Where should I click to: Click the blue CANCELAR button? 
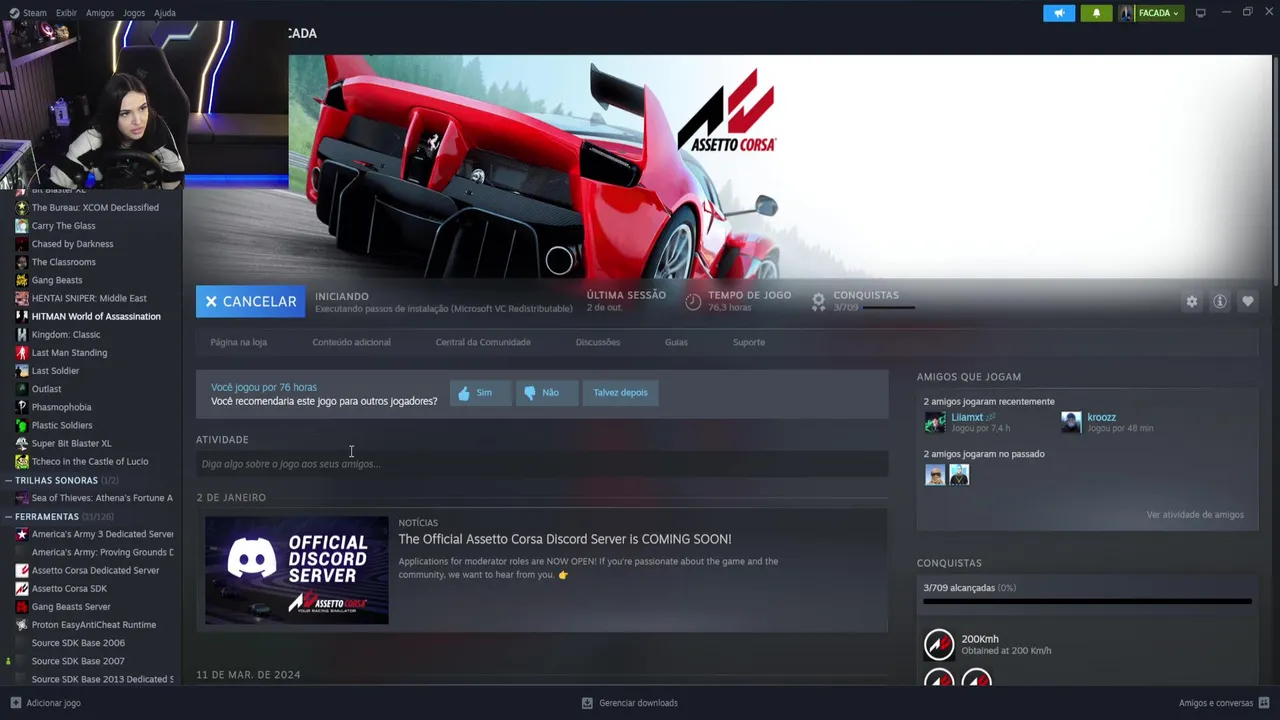tap(250, 301)
